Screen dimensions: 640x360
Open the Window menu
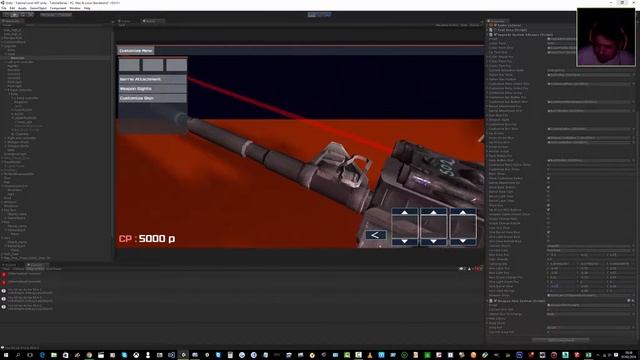(x=75, y=8)
